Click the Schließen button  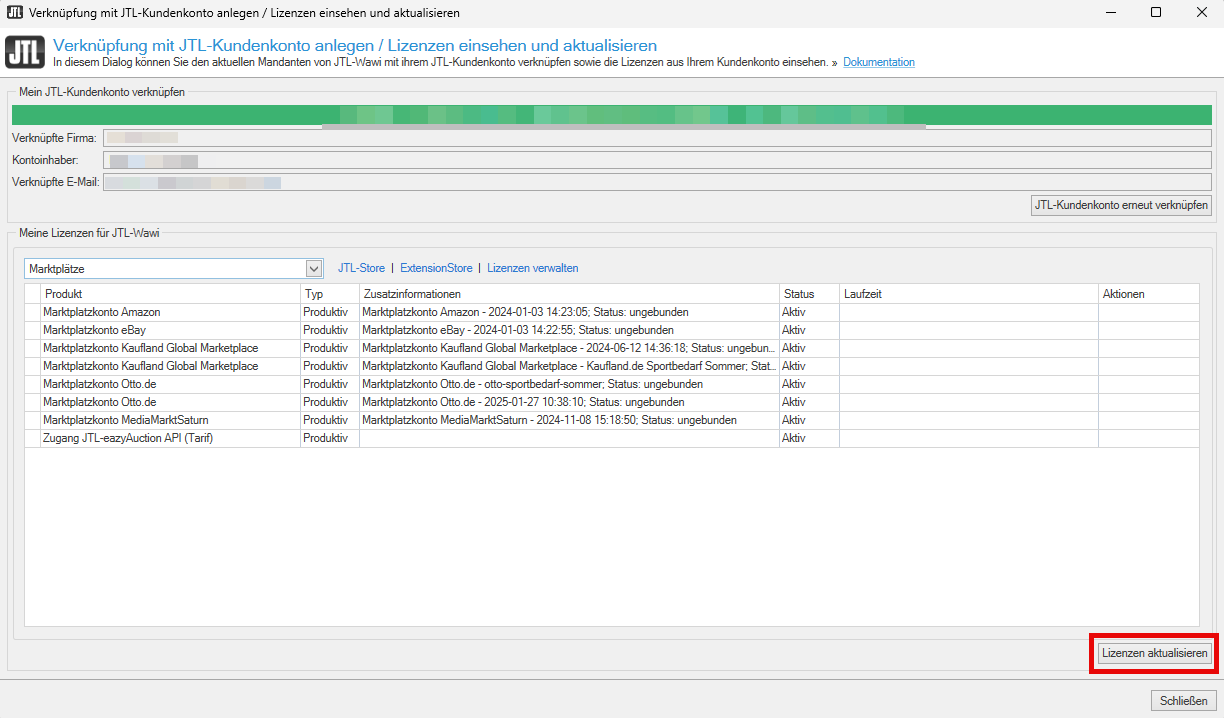click(1185, 701)
